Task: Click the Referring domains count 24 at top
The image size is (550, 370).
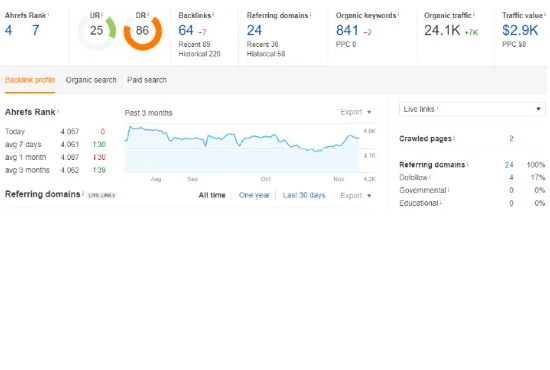Action: pos(254,31)
